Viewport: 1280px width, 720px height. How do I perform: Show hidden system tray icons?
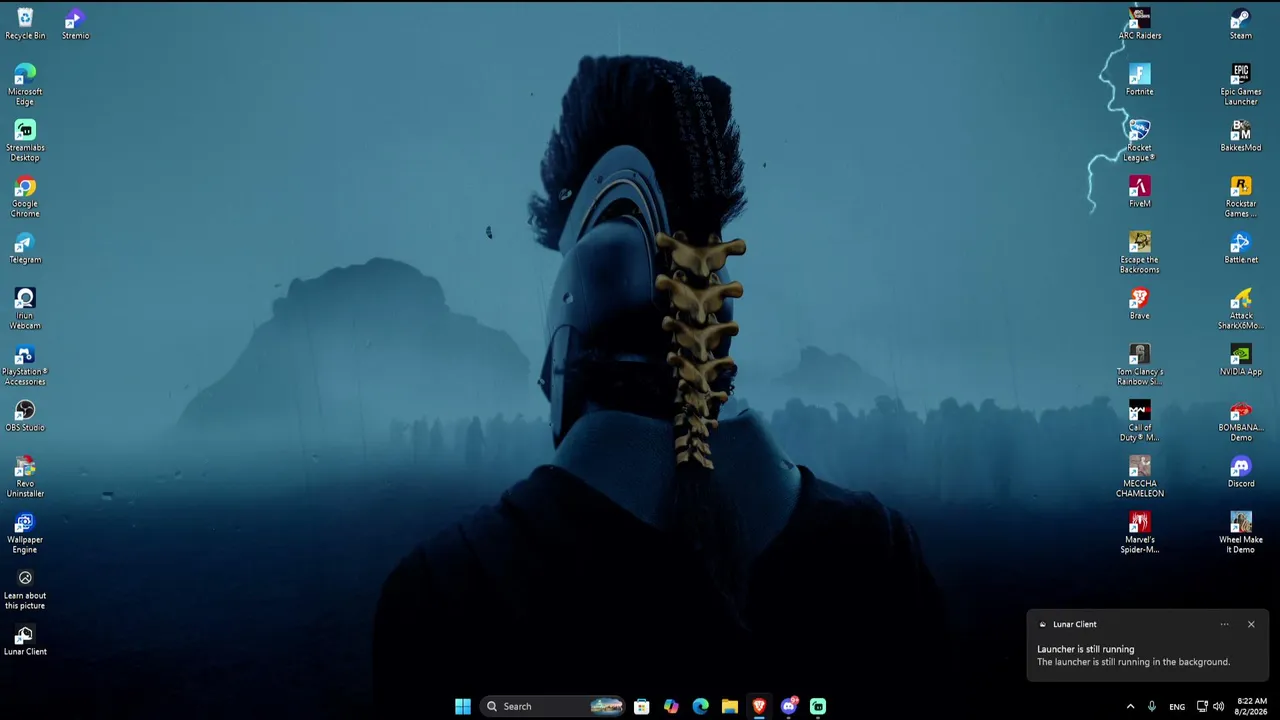click(1131, 706)
